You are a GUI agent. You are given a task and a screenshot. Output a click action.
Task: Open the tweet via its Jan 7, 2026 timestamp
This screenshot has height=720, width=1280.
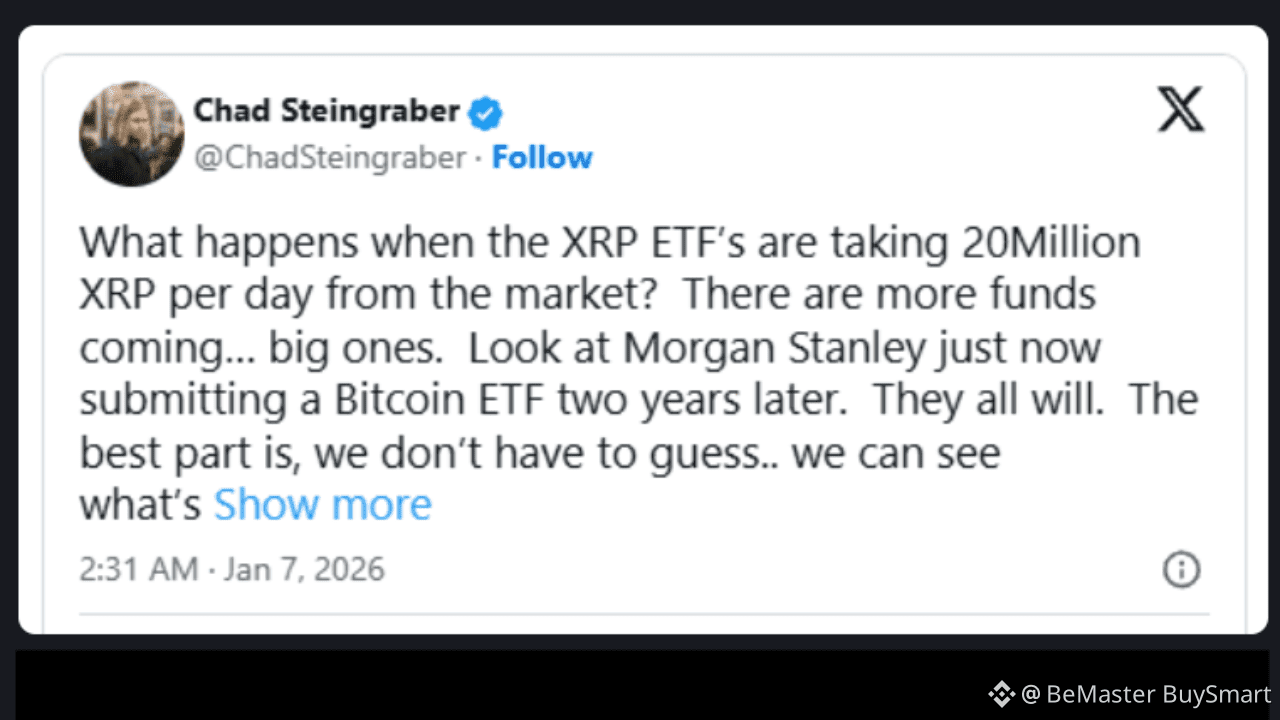(303, 568)
